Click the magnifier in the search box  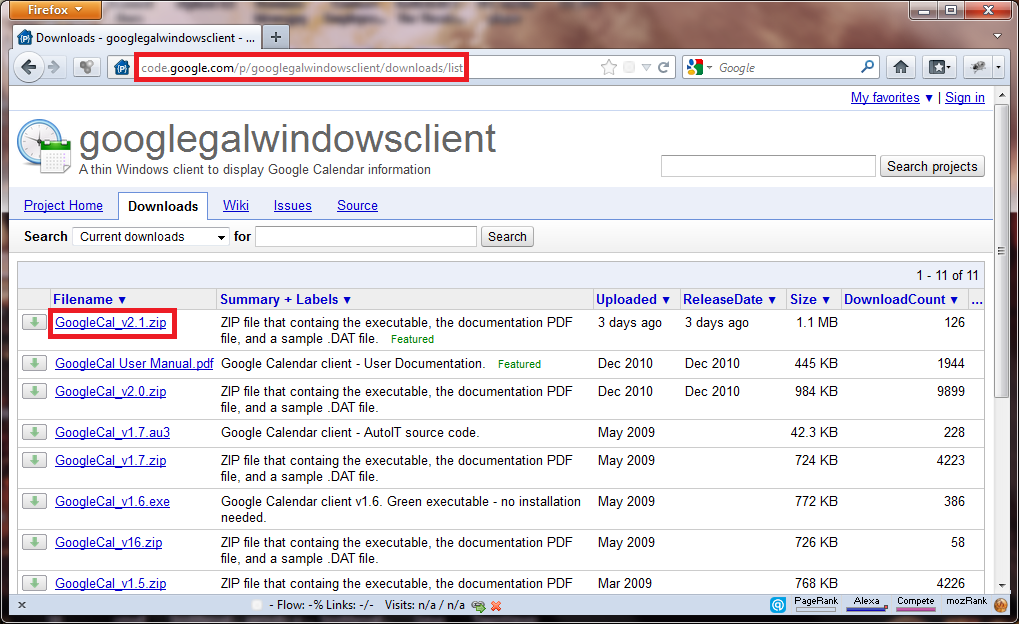[867, 67]
